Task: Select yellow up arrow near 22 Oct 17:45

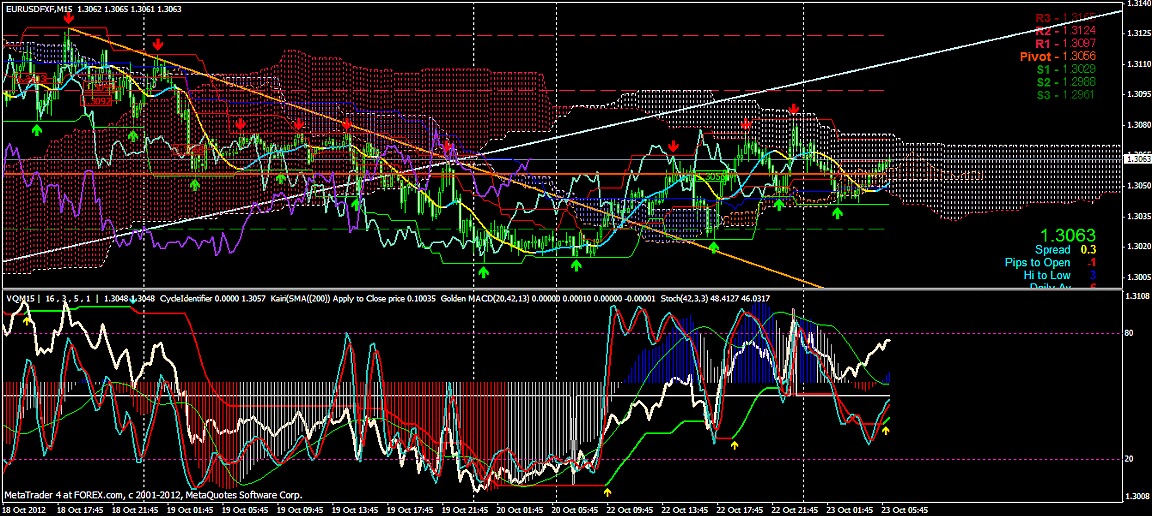Action: pos(735,444)
